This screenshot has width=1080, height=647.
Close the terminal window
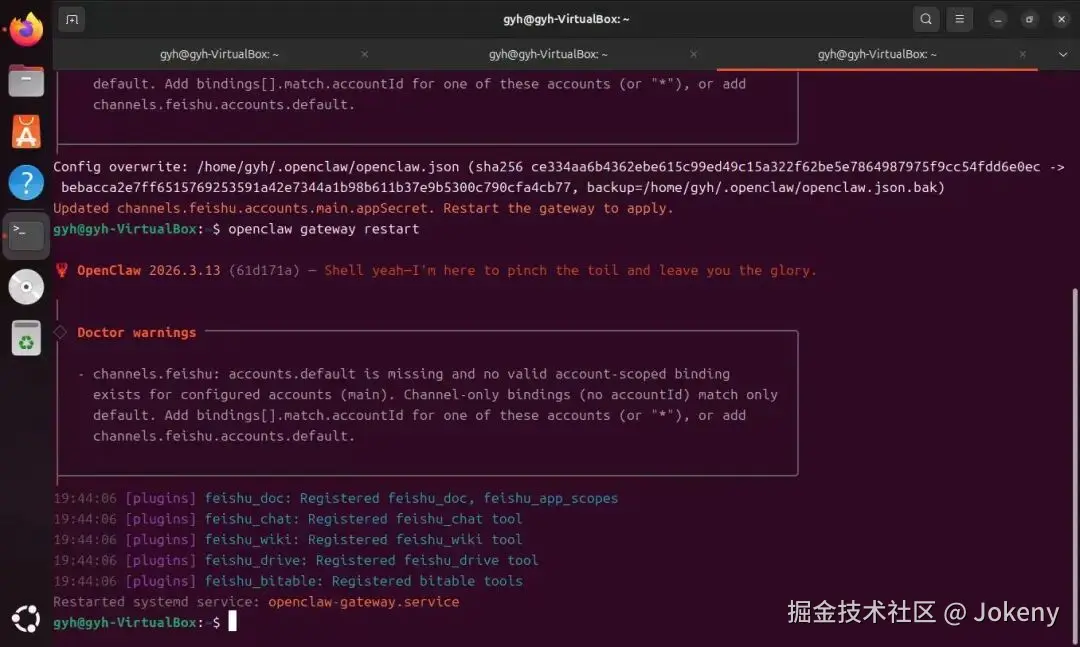pyautogui.click(x=1061, y=19)
